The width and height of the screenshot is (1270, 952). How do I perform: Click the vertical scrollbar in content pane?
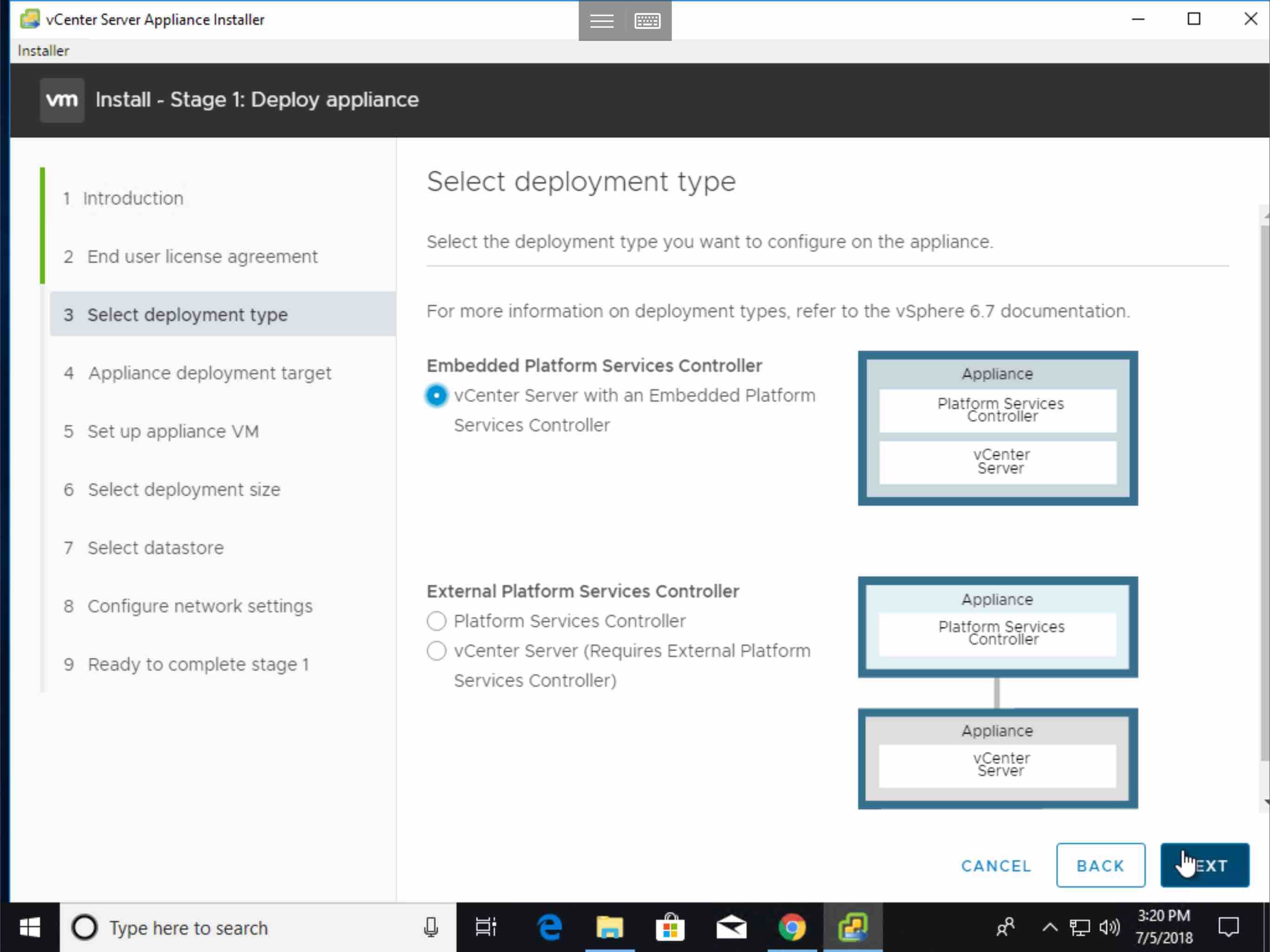[x=1265, y=494]
